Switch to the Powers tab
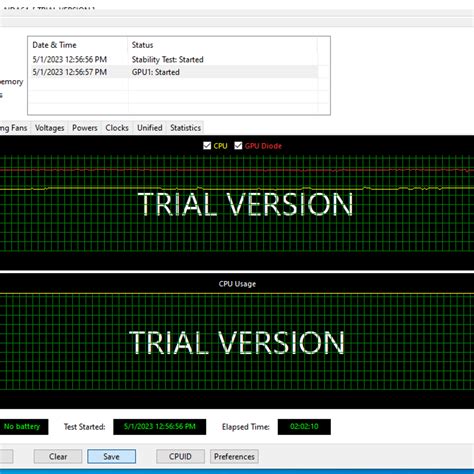The image size is (474, 474). pos(85,128)
